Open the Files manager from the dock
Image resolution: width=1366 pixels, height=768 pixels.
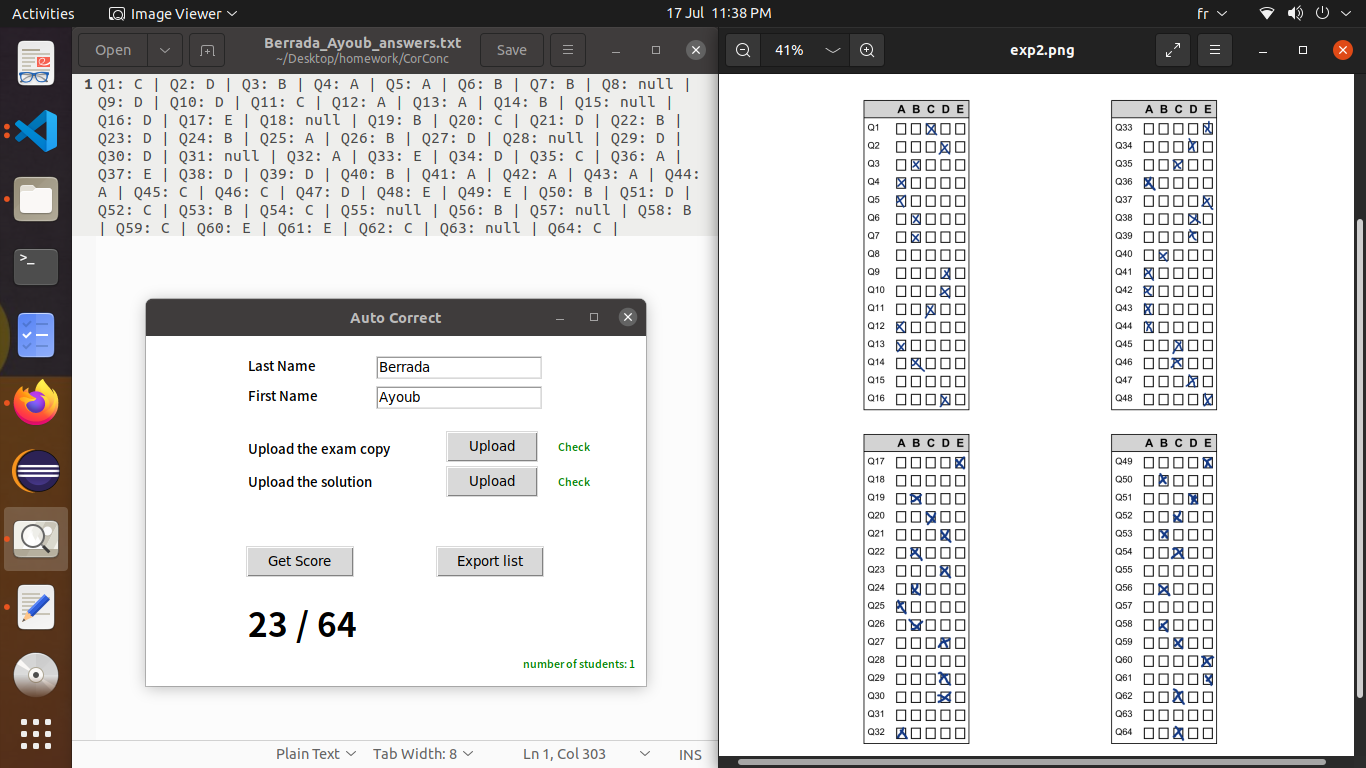[x=36, y=199]
